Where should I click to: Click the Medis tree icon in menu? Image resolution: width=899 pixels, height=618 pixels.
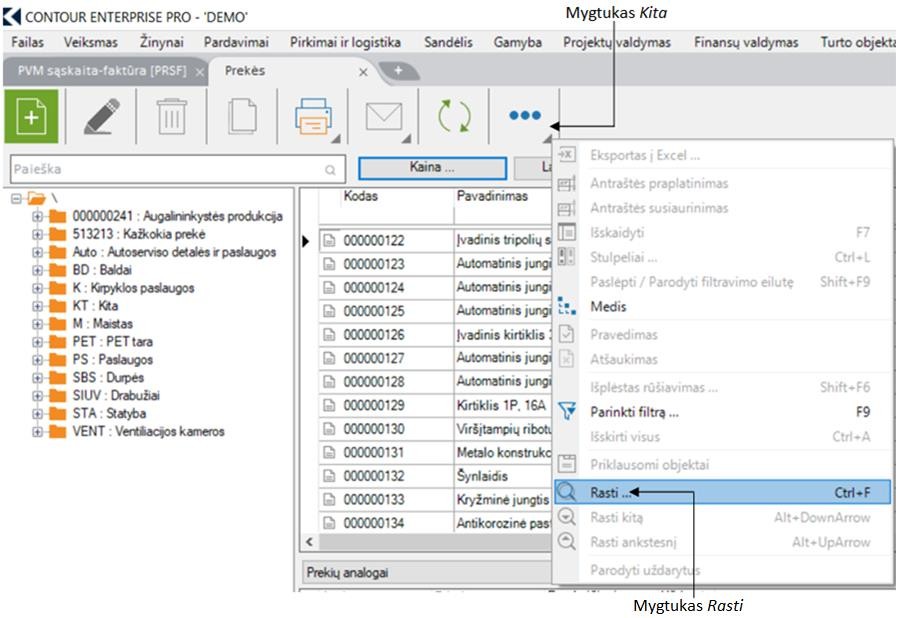566,306
